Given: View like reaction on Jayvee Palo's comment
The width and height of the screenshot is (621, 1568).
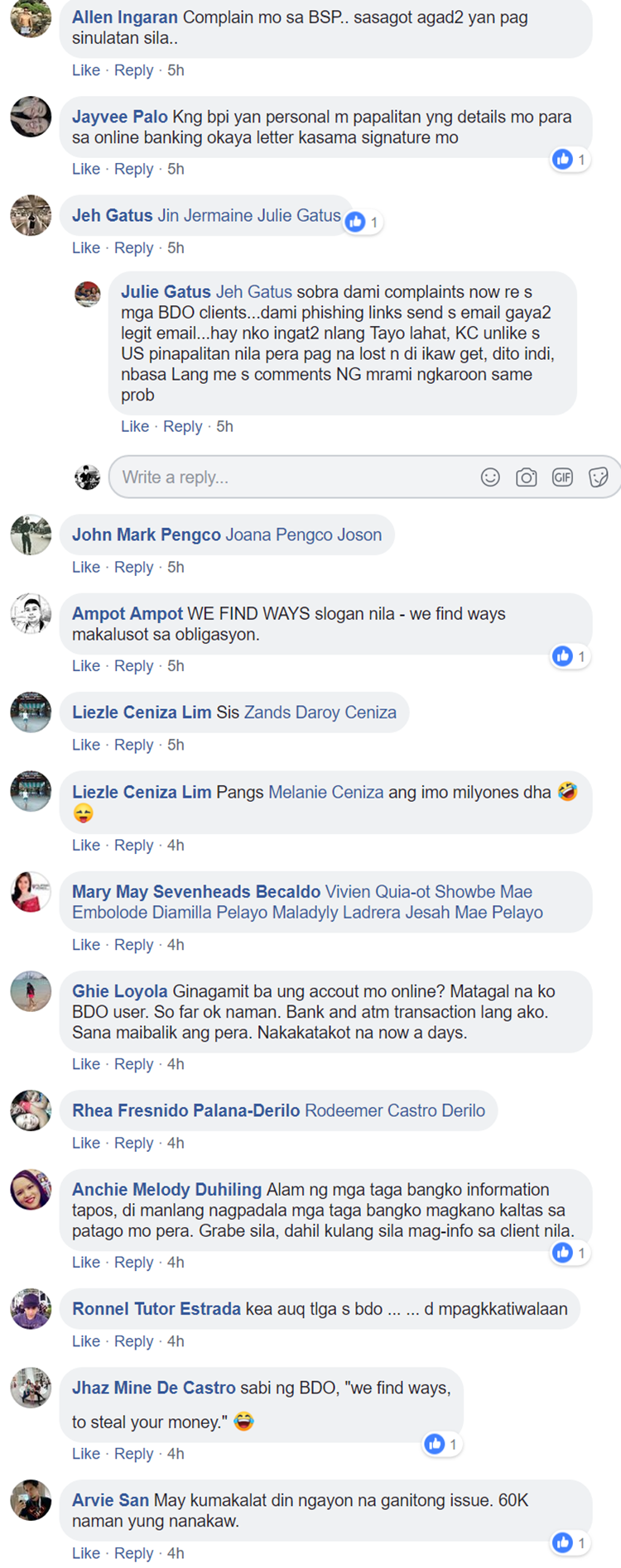Looking at the screenshot, I should click(x=570, y=160).
